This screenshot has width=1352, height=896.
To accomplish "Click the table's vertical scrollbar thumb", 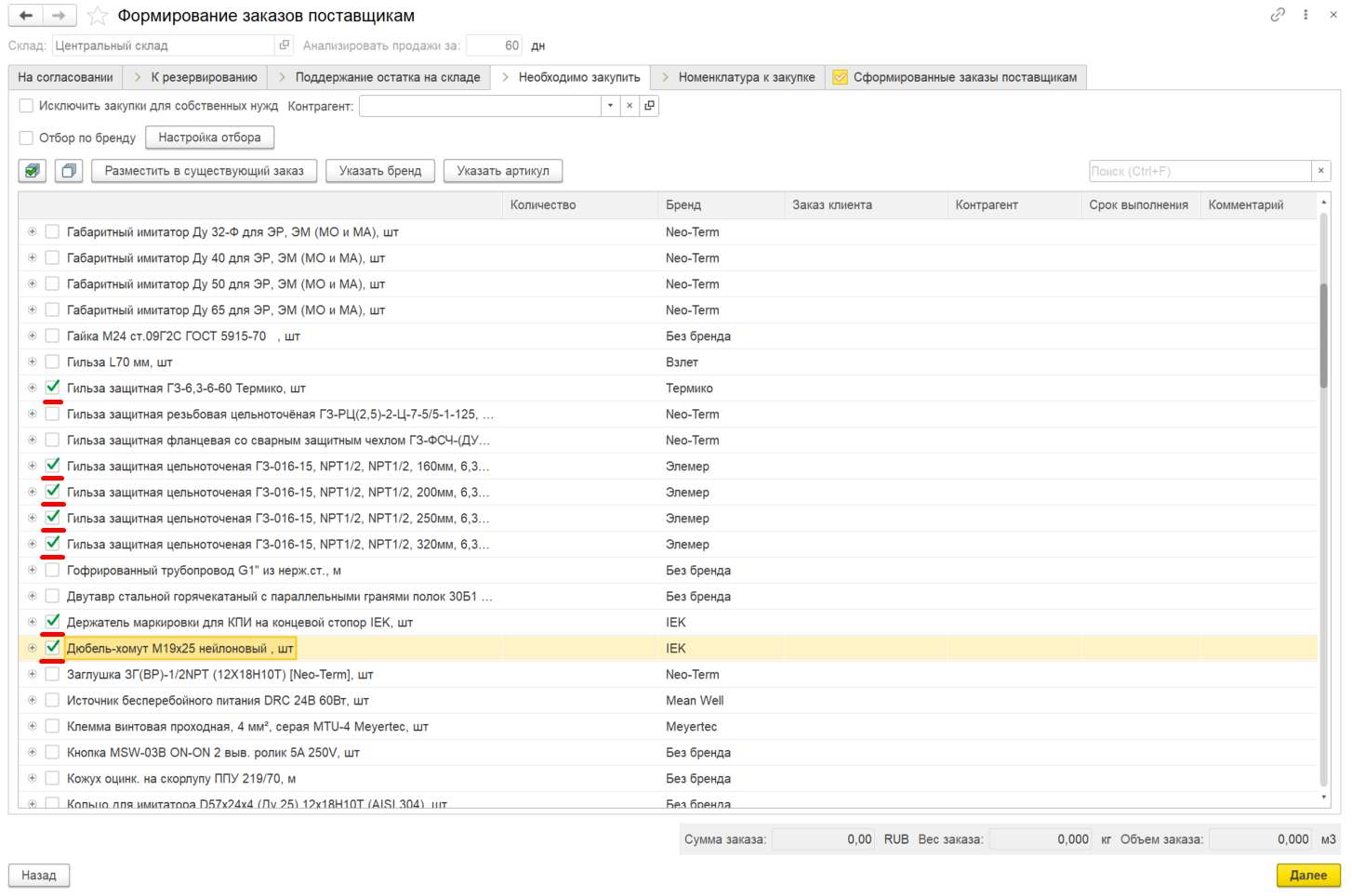I will click(1324, 335).
